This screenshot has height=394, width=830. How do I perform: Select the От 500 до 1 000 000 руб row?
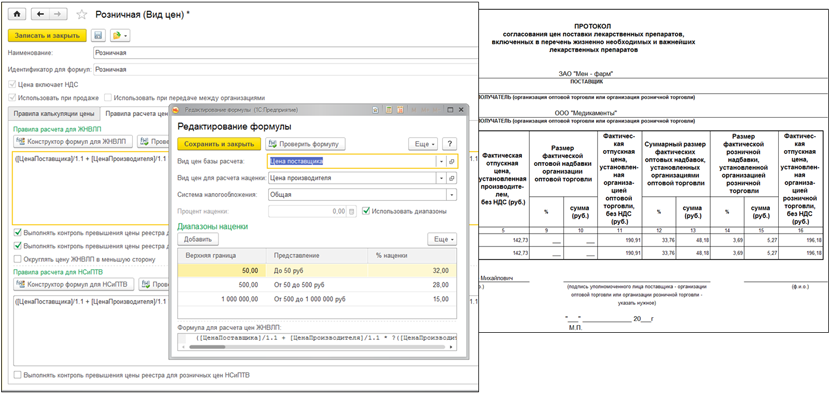317,299
